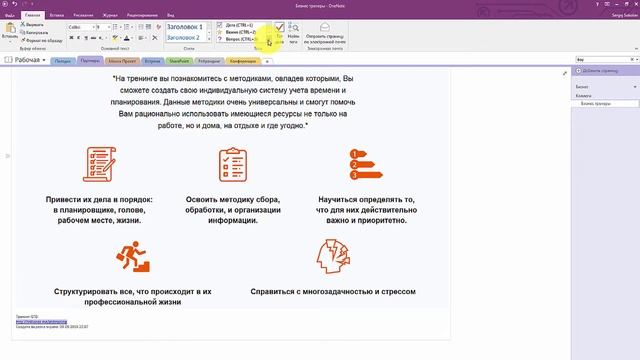Click the Copy command in clipboard group
This screenshot has width=640, height=360.
[x=34, y=33]
